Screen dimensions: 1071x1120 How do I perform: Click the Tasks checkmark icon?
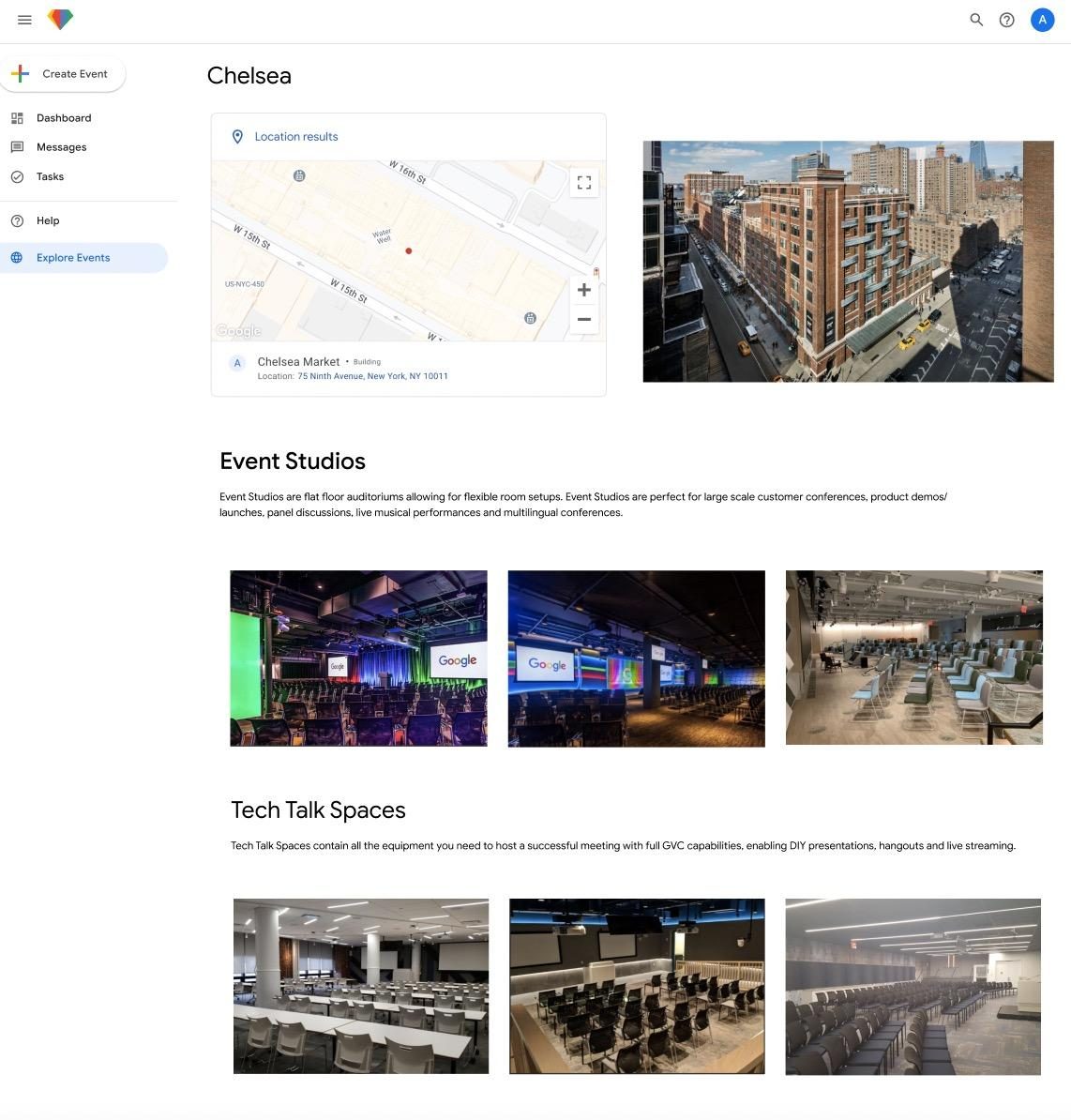coord(18,176)
